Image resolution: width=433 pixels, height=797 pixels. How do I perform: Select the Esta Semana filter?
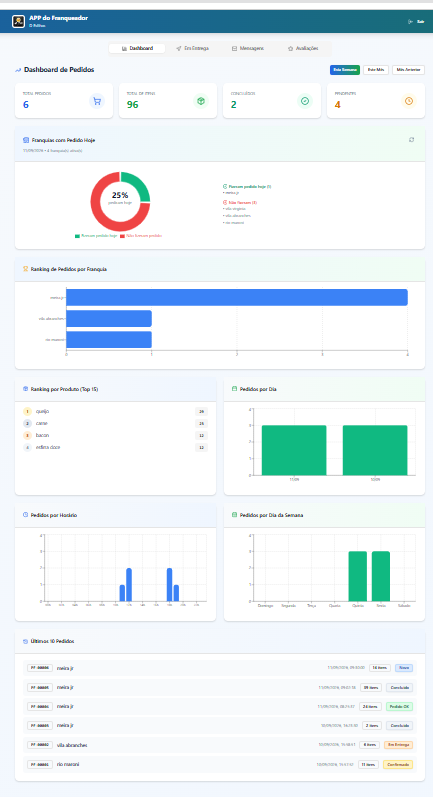345,70
